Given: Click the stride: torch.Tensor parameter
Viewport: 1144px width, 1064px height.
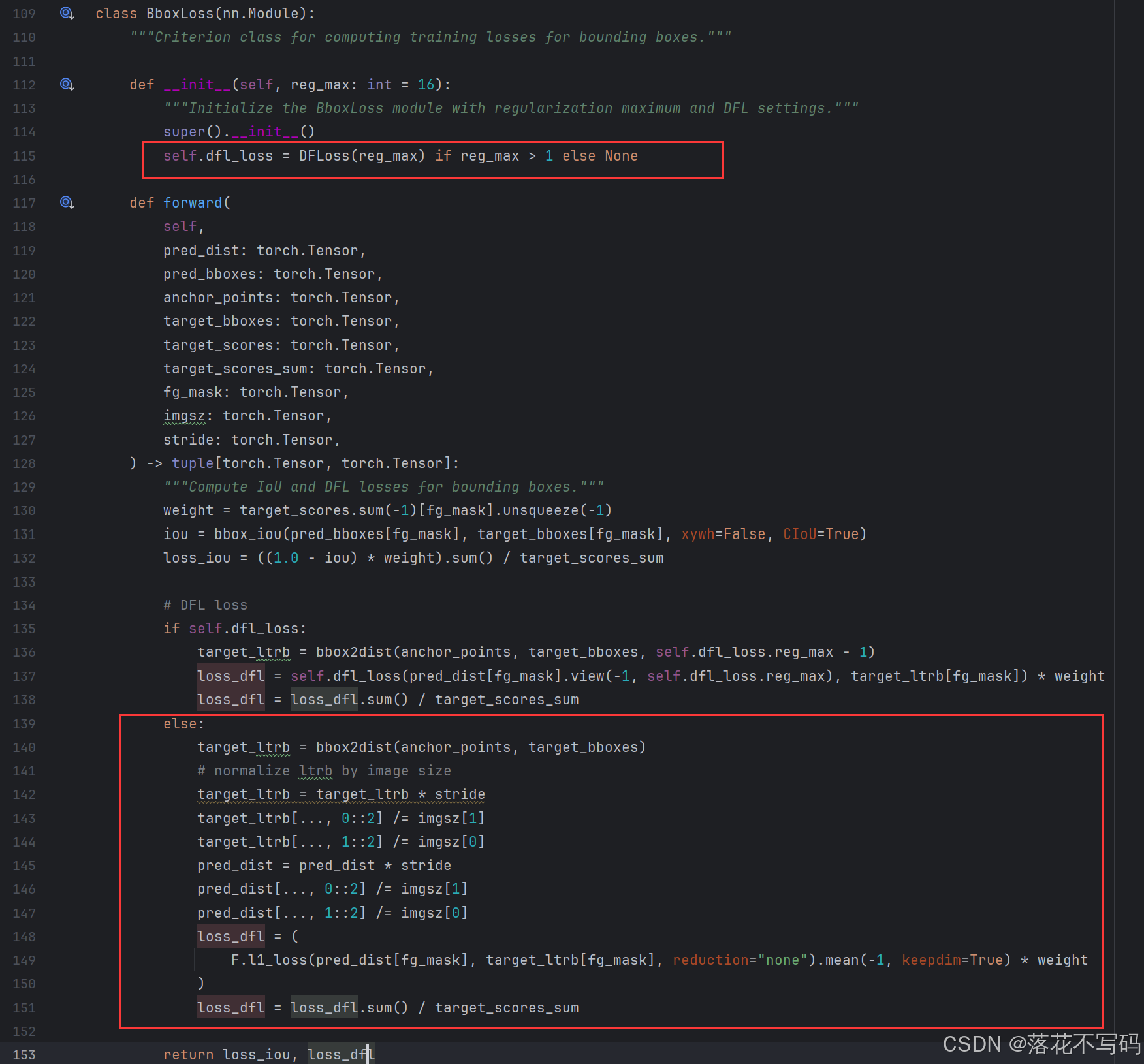Looking at the screenshot, I should (251, 440).
